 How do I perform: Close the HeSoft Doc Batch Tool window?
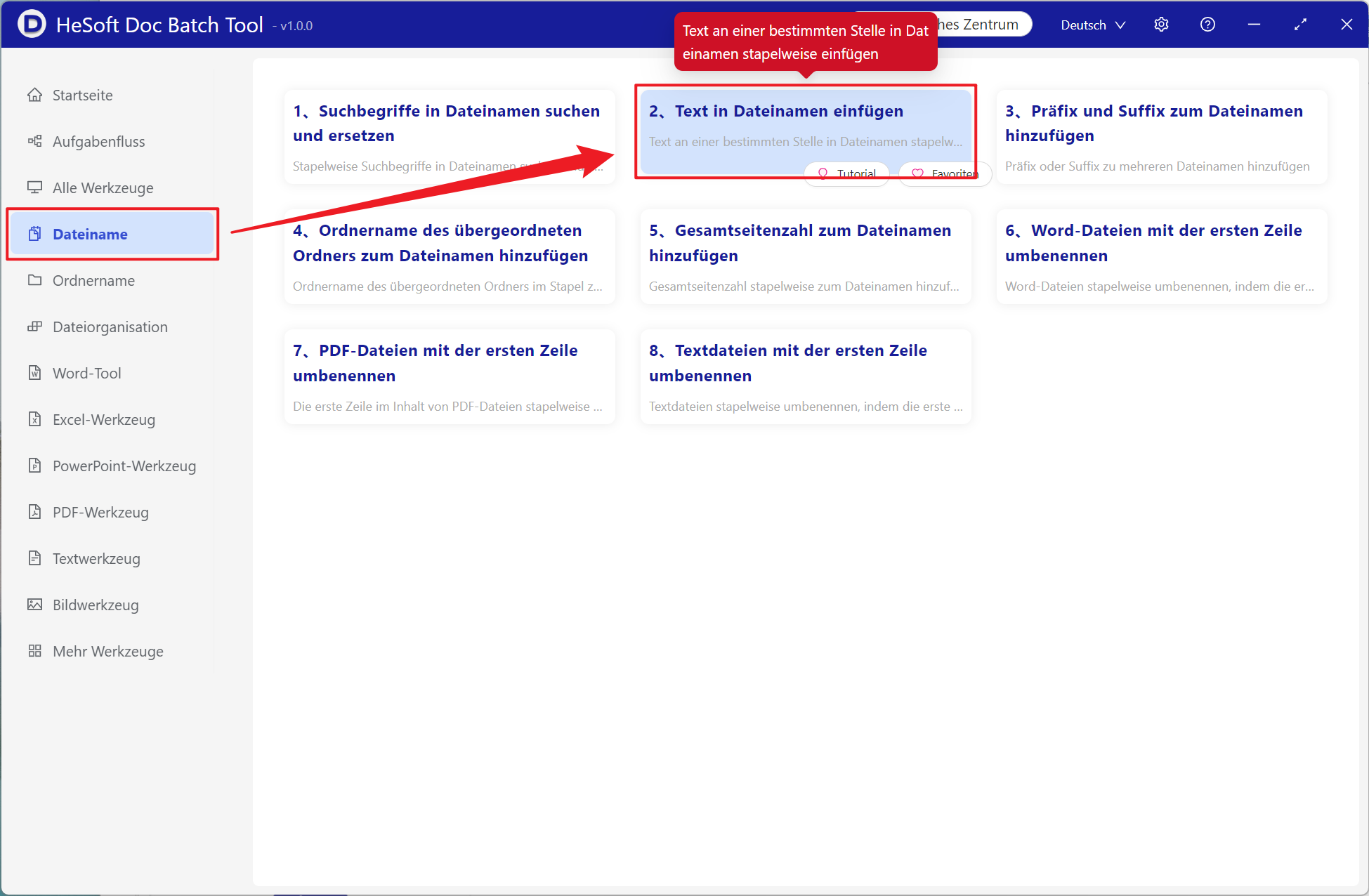click(1347, 25)
